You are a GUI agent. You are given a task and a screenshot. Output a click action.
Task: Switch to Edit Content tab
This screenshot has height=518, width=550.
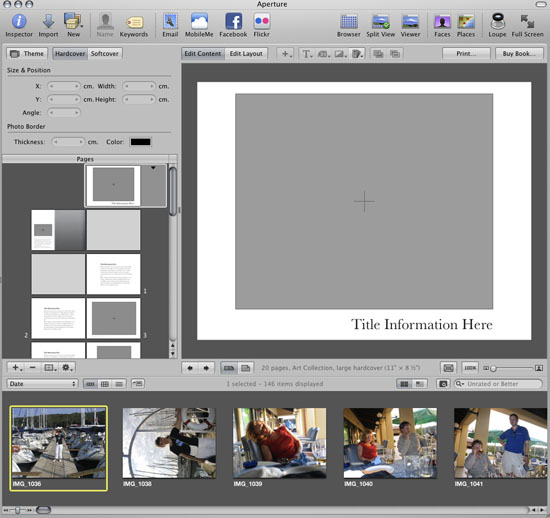pos(203,54)
